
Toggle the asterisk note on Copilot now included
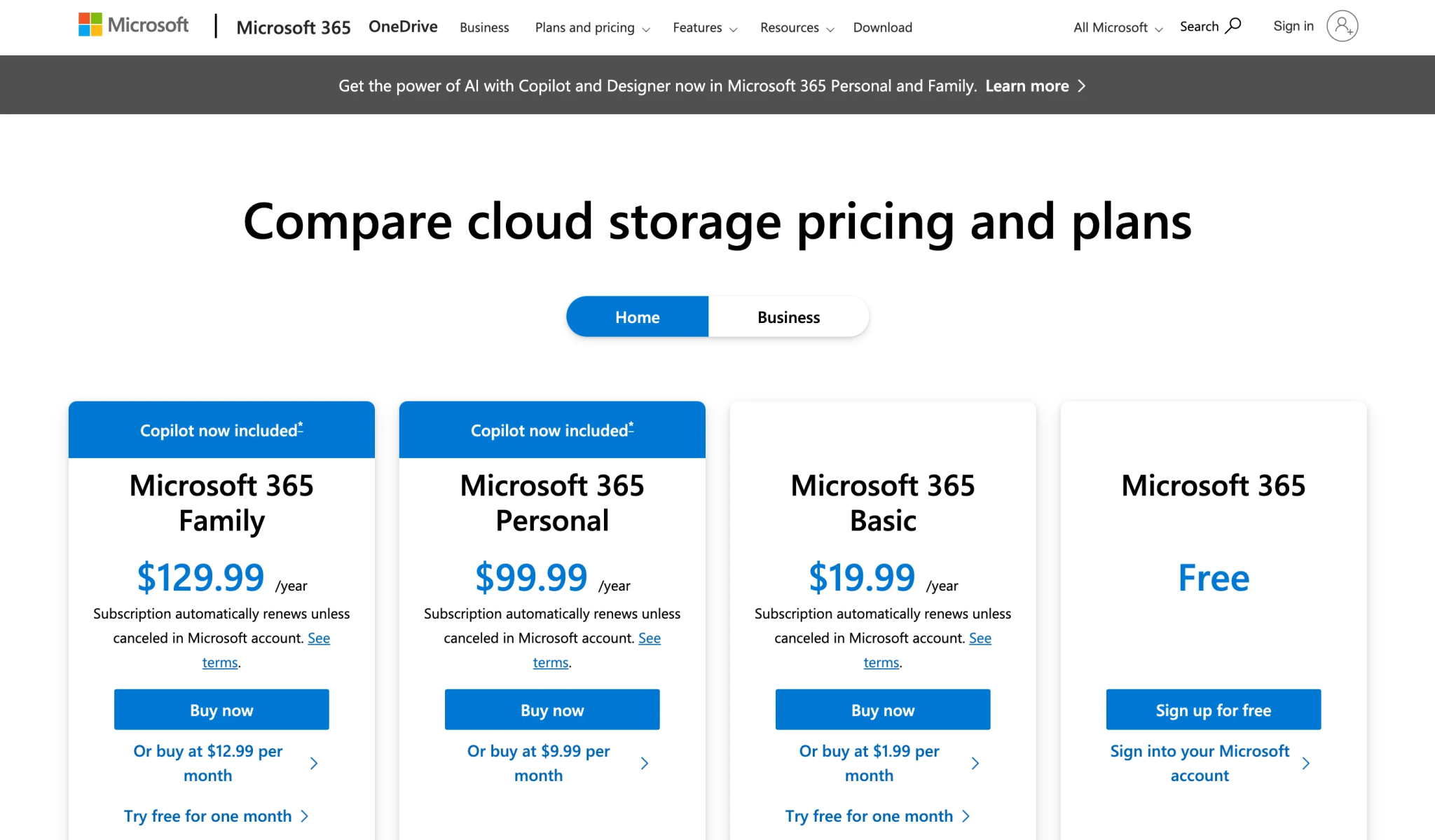(x=300, y=425)
